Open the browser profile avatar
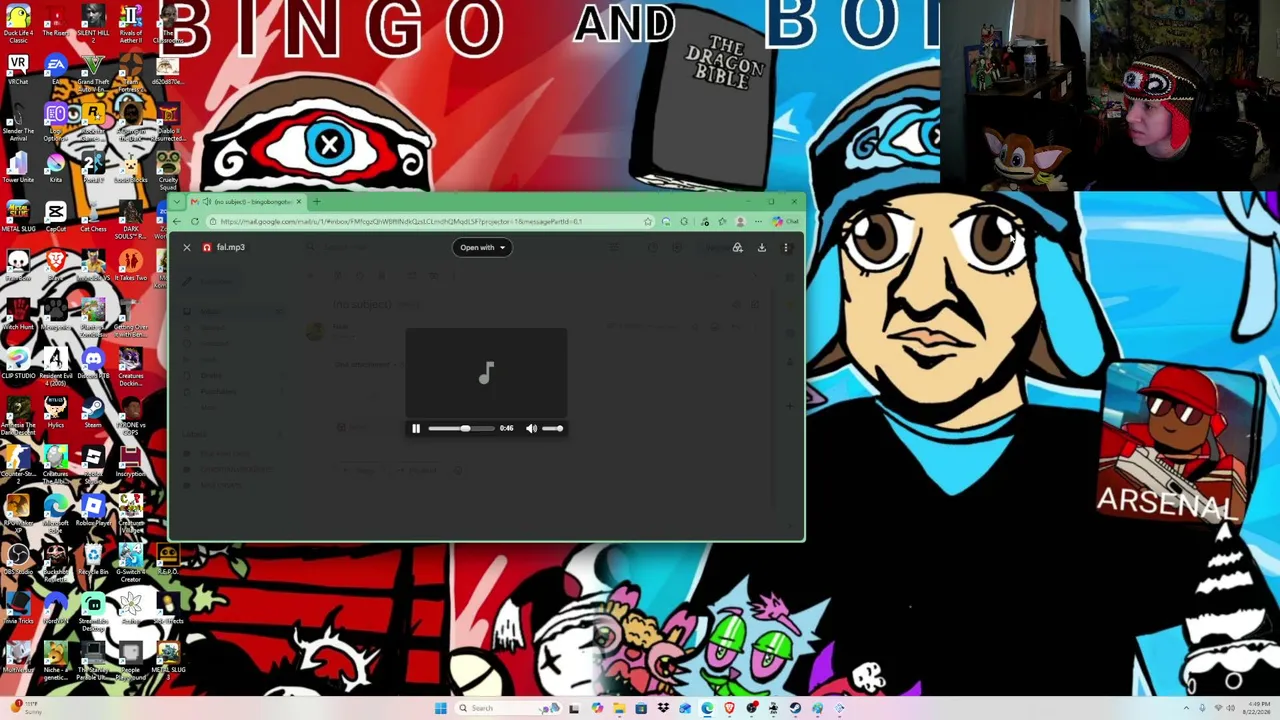Viewport: 1280px width, 720px height. tap(740, 221)
